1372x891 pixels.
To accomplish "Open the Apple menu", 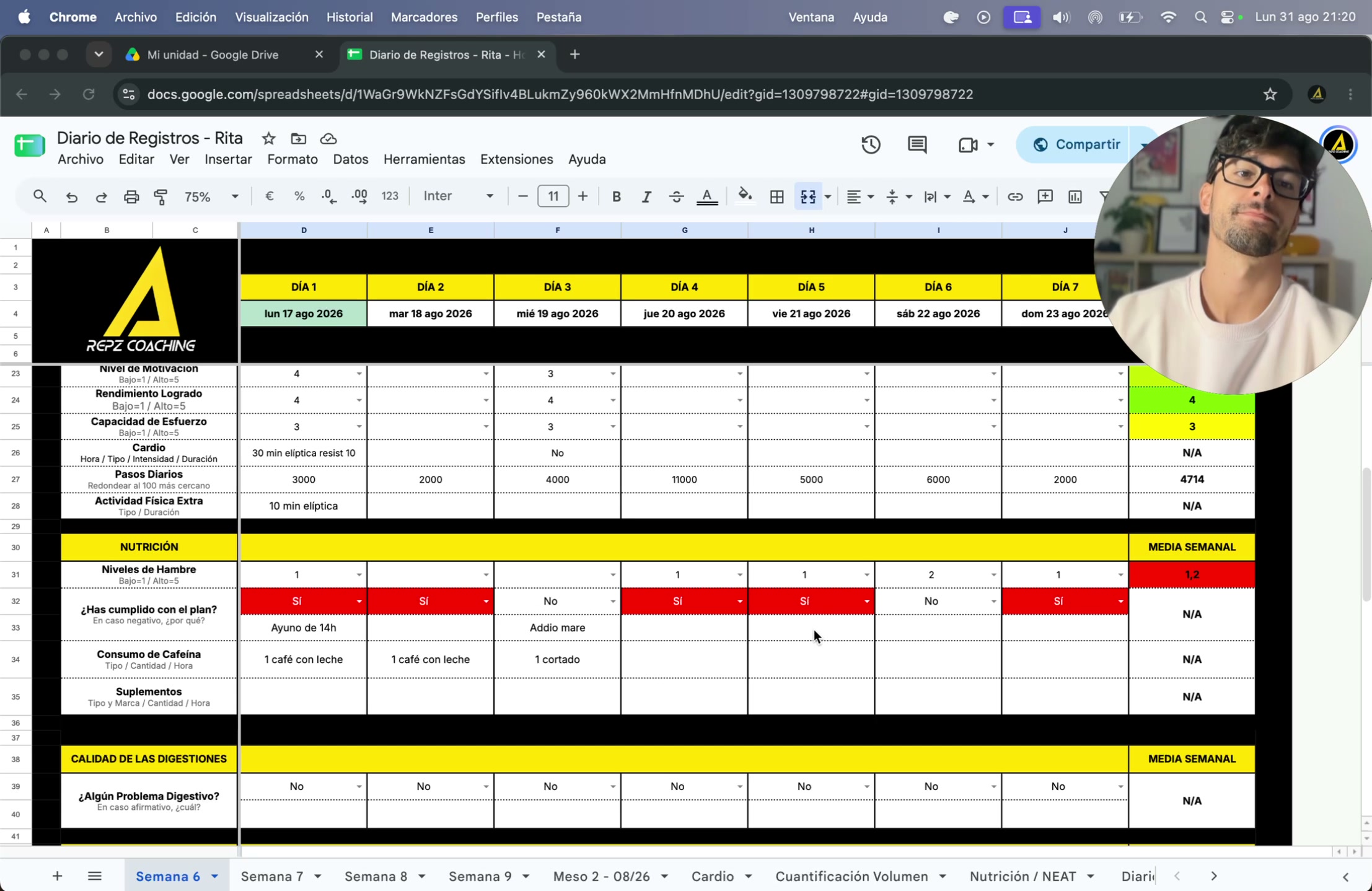I will pos(24,17).
